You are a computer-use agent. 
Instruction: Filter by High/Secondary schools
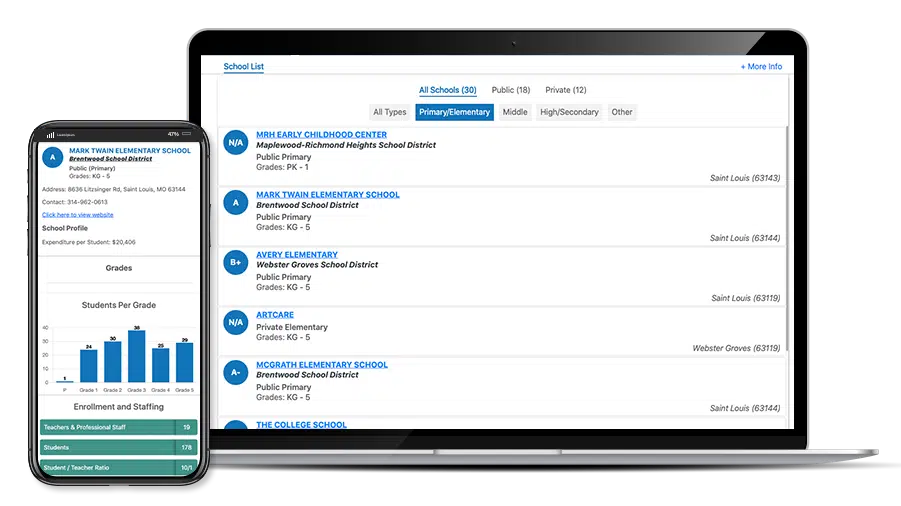pos(569,112)
